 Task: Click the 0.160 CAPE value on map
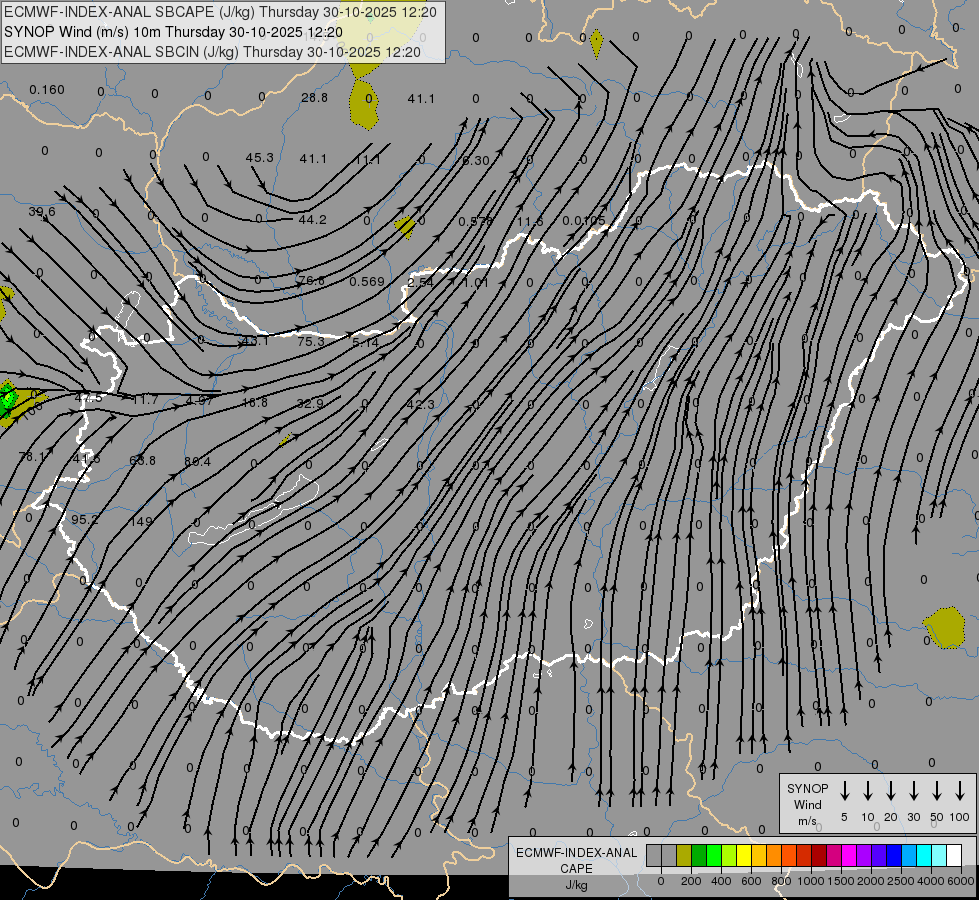47,90
